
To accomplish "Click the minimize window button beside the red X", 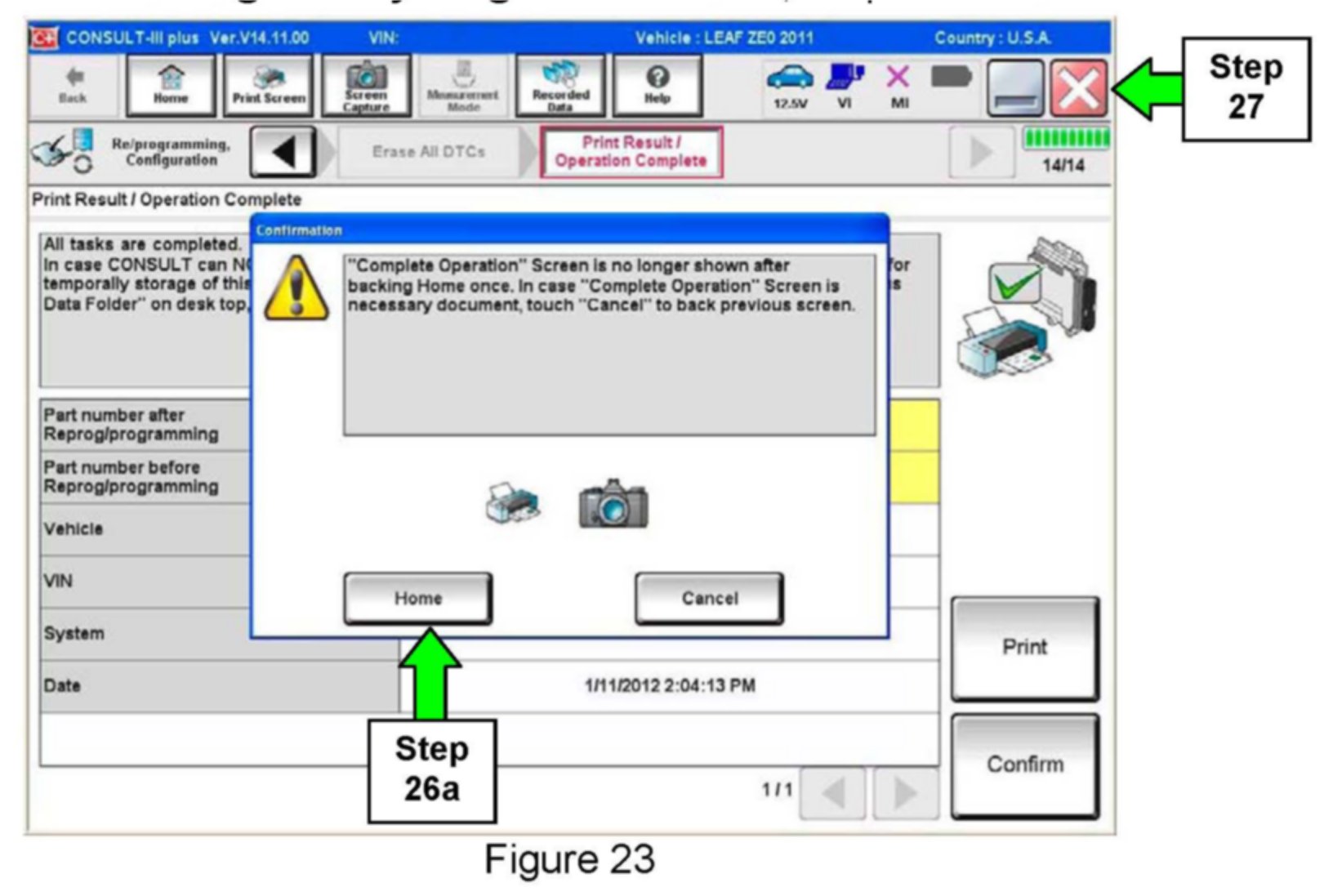I will (1015, 88).
